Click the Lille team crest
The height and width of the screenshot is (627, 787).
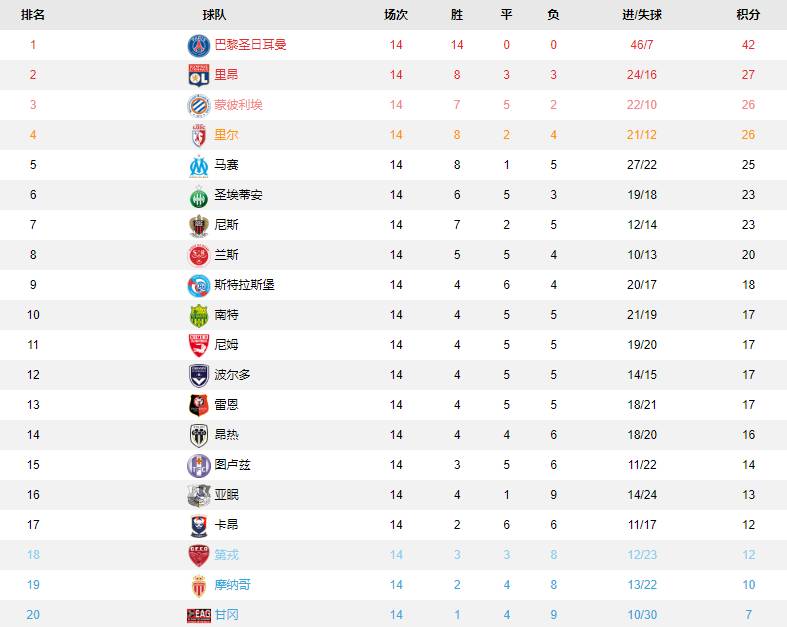pos(199,136)
